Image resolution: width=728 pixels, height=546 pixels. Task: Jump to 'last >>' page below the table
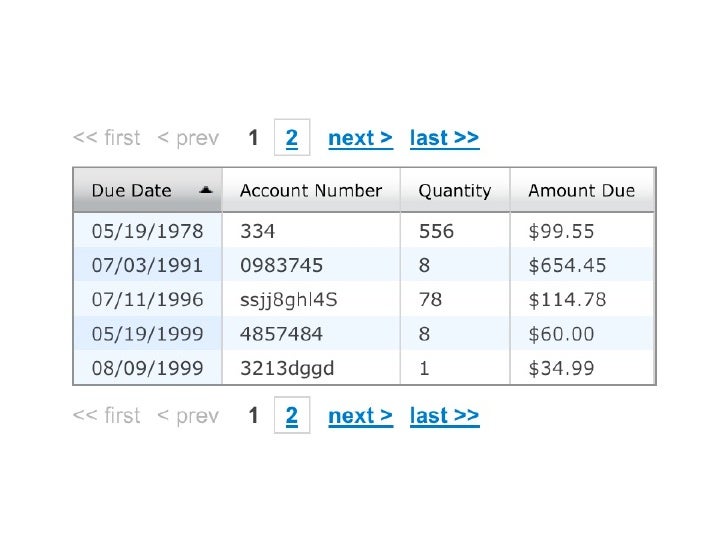click(444, 416)
